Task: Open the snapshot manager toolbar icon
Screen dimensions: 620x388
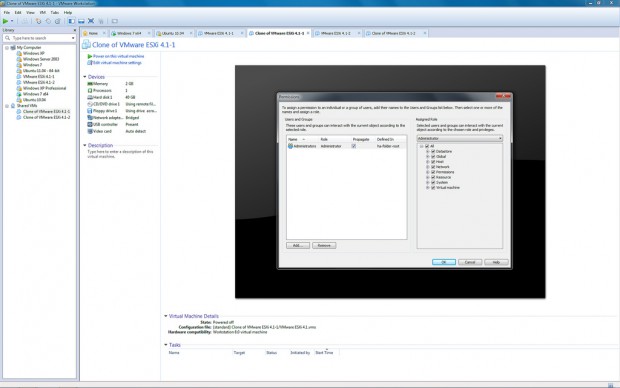Action: point(57,21)
